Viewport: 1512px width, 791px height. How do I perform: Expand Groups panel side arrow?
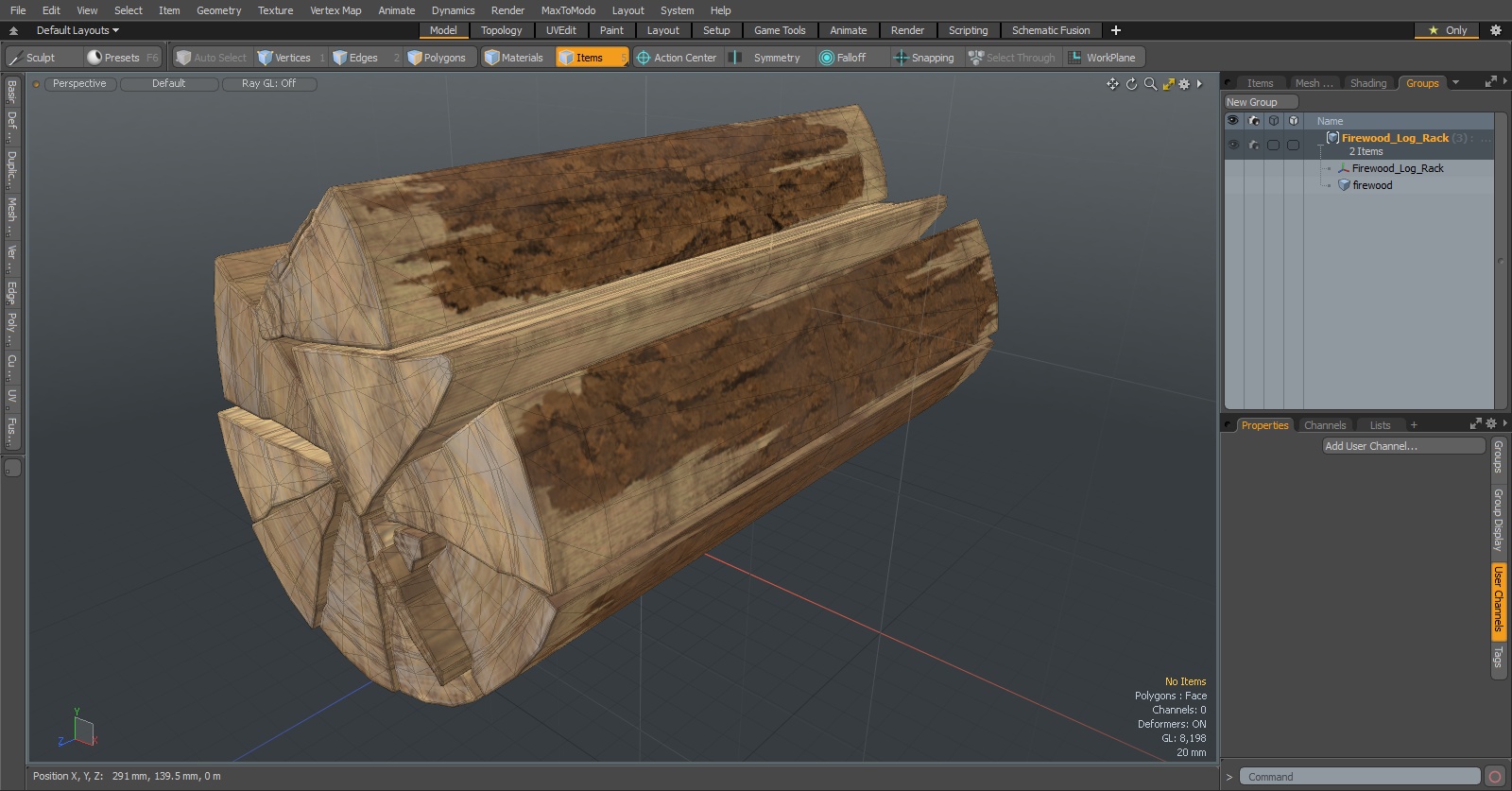pos(1504,81)
